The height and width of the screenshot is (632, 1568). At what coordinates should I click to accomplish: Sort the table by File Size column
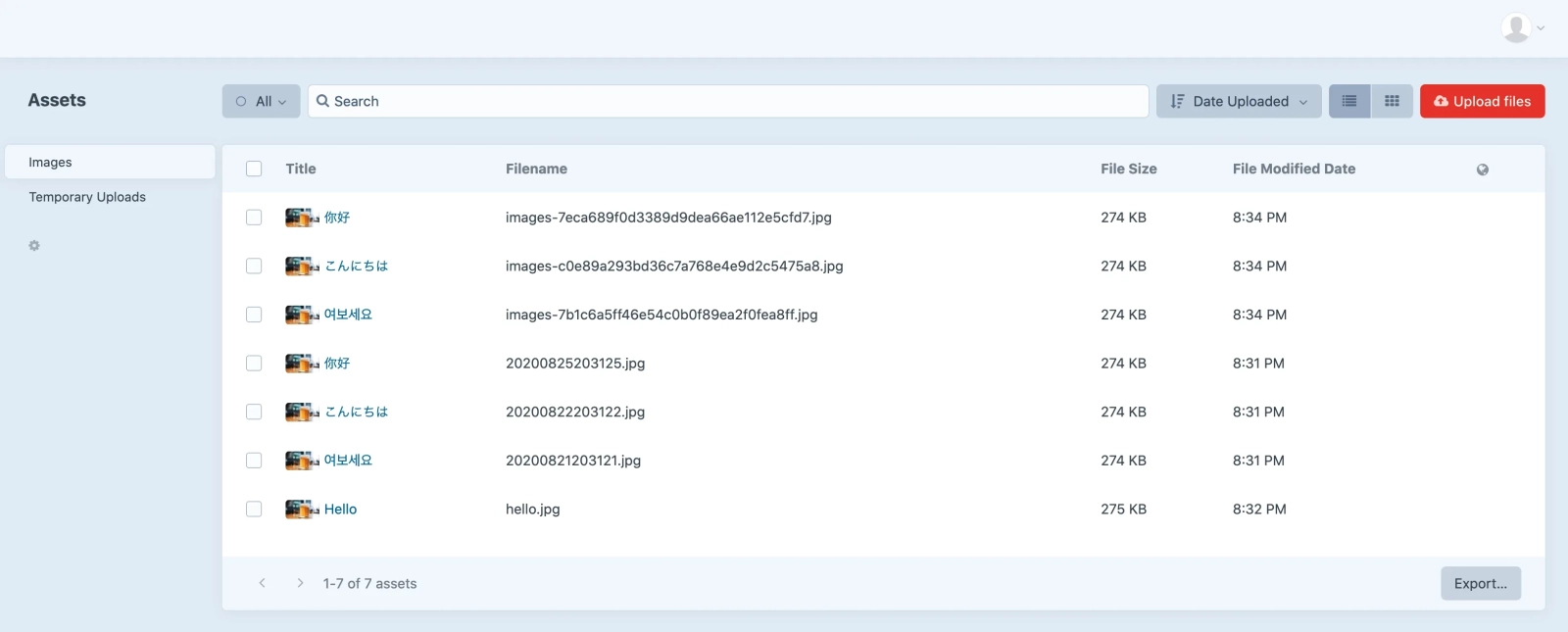1128,169
